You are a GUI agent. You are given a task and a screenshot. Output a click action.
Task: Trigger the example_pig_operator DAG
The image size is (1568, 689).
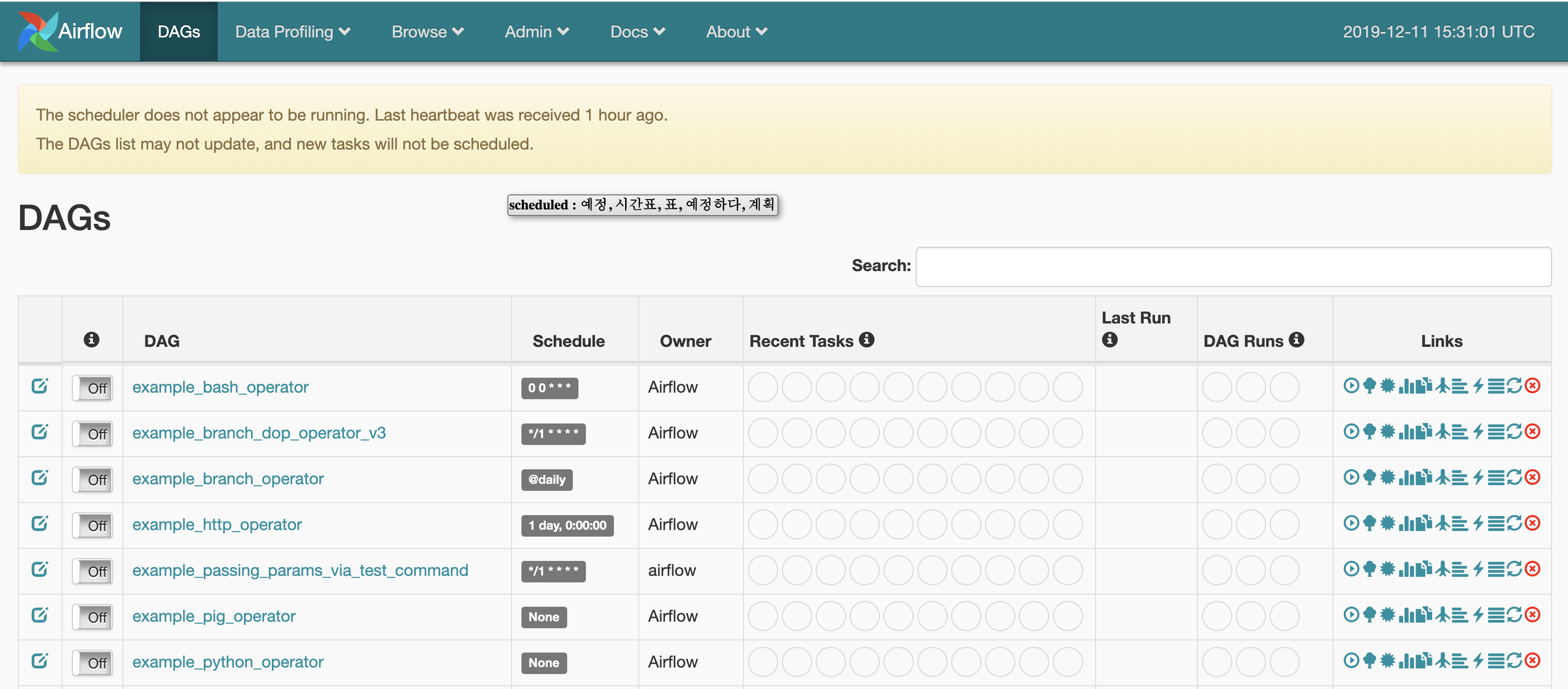1351,614
